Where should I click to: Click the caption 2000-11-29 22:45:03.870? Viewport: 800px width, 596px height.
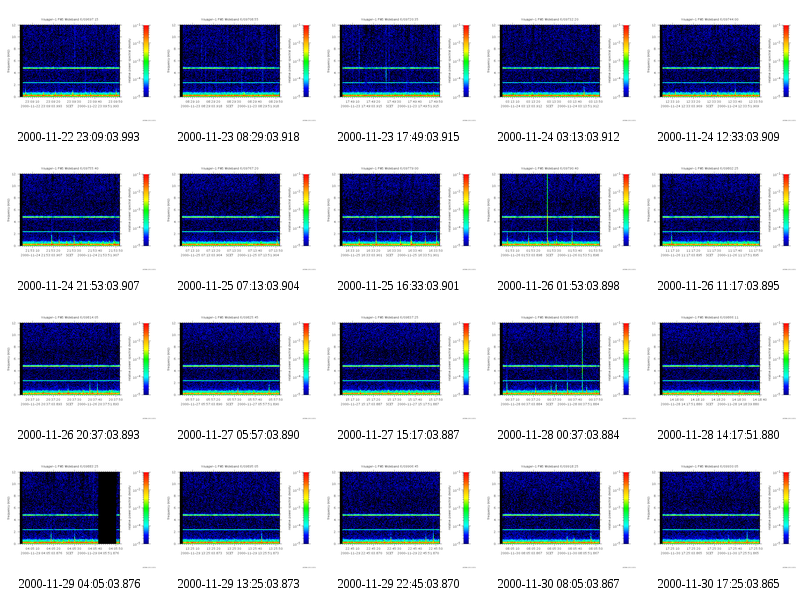coord(398,584)
